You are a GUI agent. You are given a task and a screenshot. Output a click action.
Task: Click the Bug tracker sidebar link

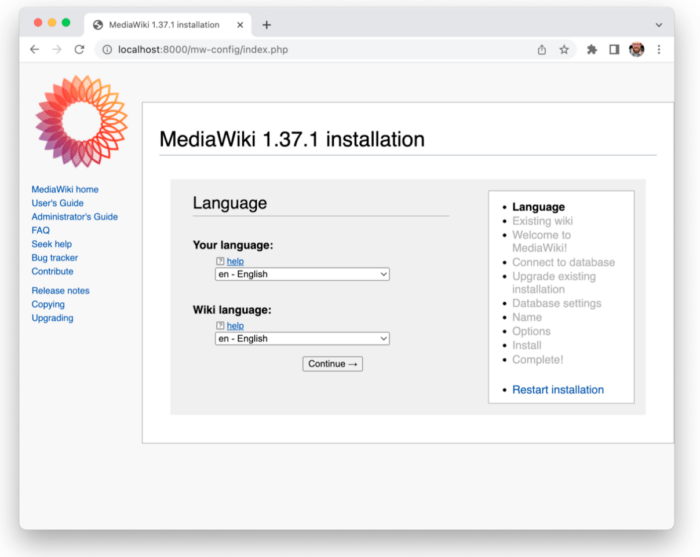[54, 258]
